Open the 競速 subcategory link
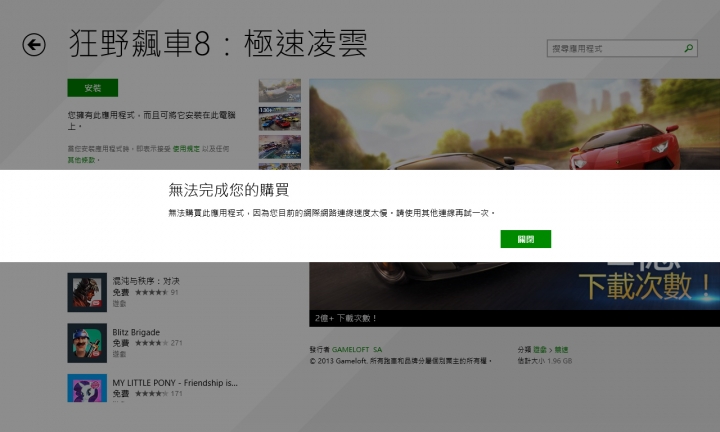 tap(561, 350)
